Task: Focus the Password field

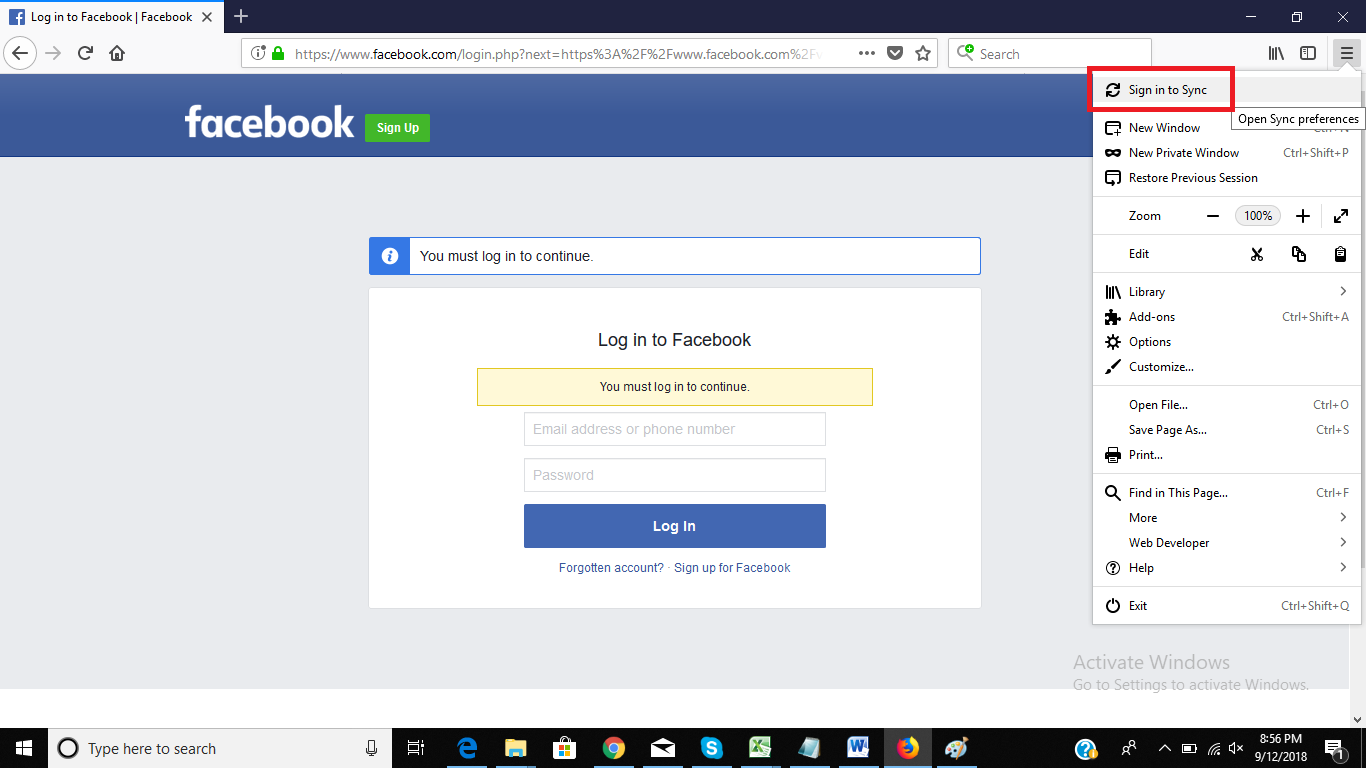Action: pyautogui.click(x=675, y=475)
